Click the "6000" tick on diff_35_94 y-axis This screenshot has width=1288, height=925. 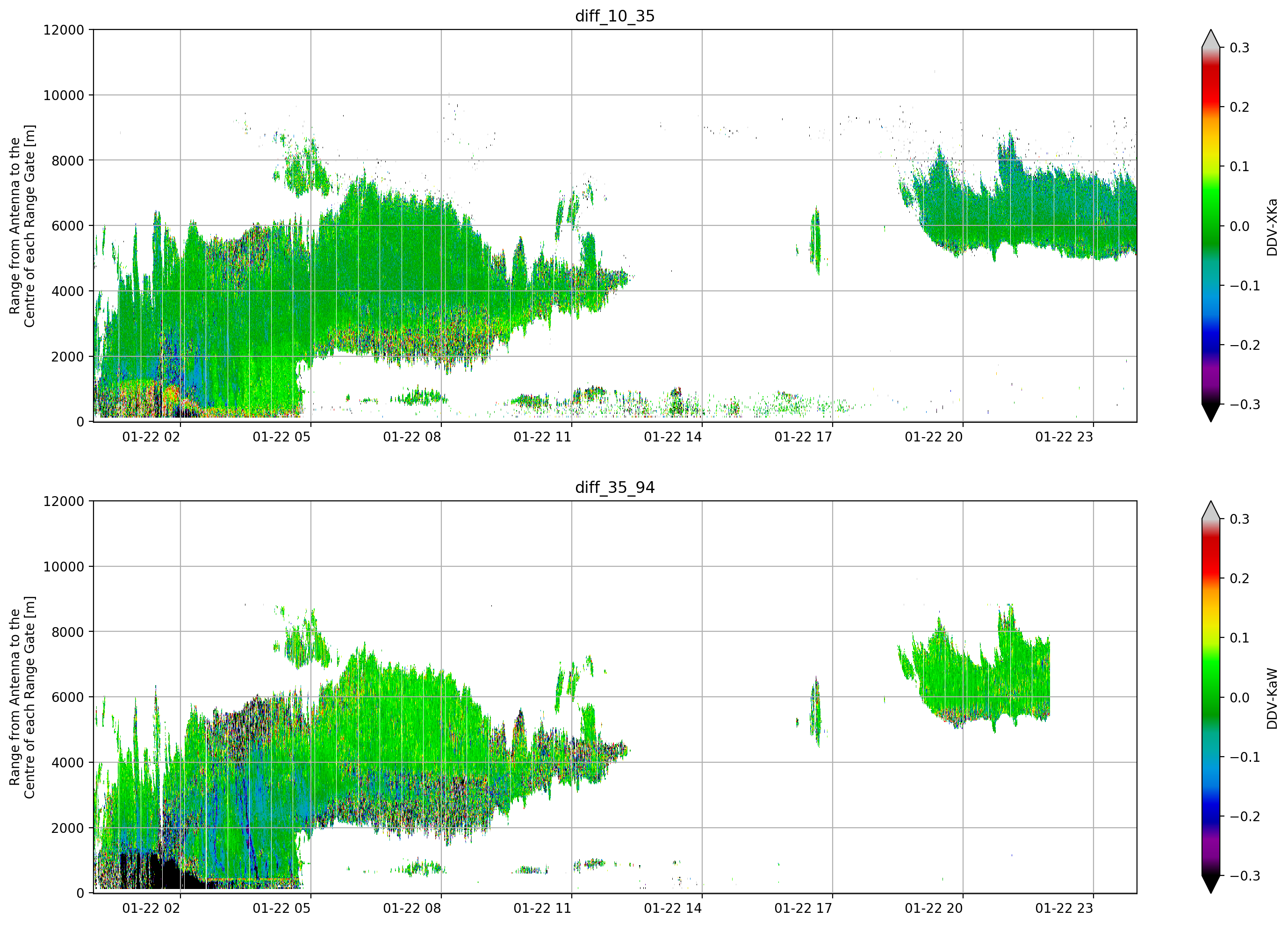pyautogui.click(x=68, y=697)
